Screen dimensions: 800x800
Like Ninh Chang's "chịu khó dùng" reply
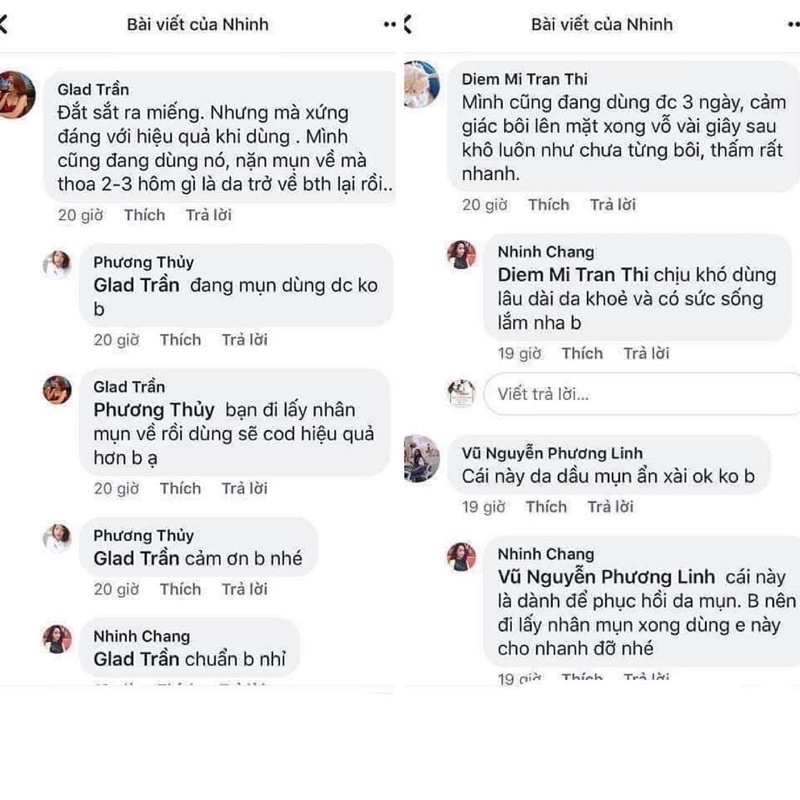582,353
